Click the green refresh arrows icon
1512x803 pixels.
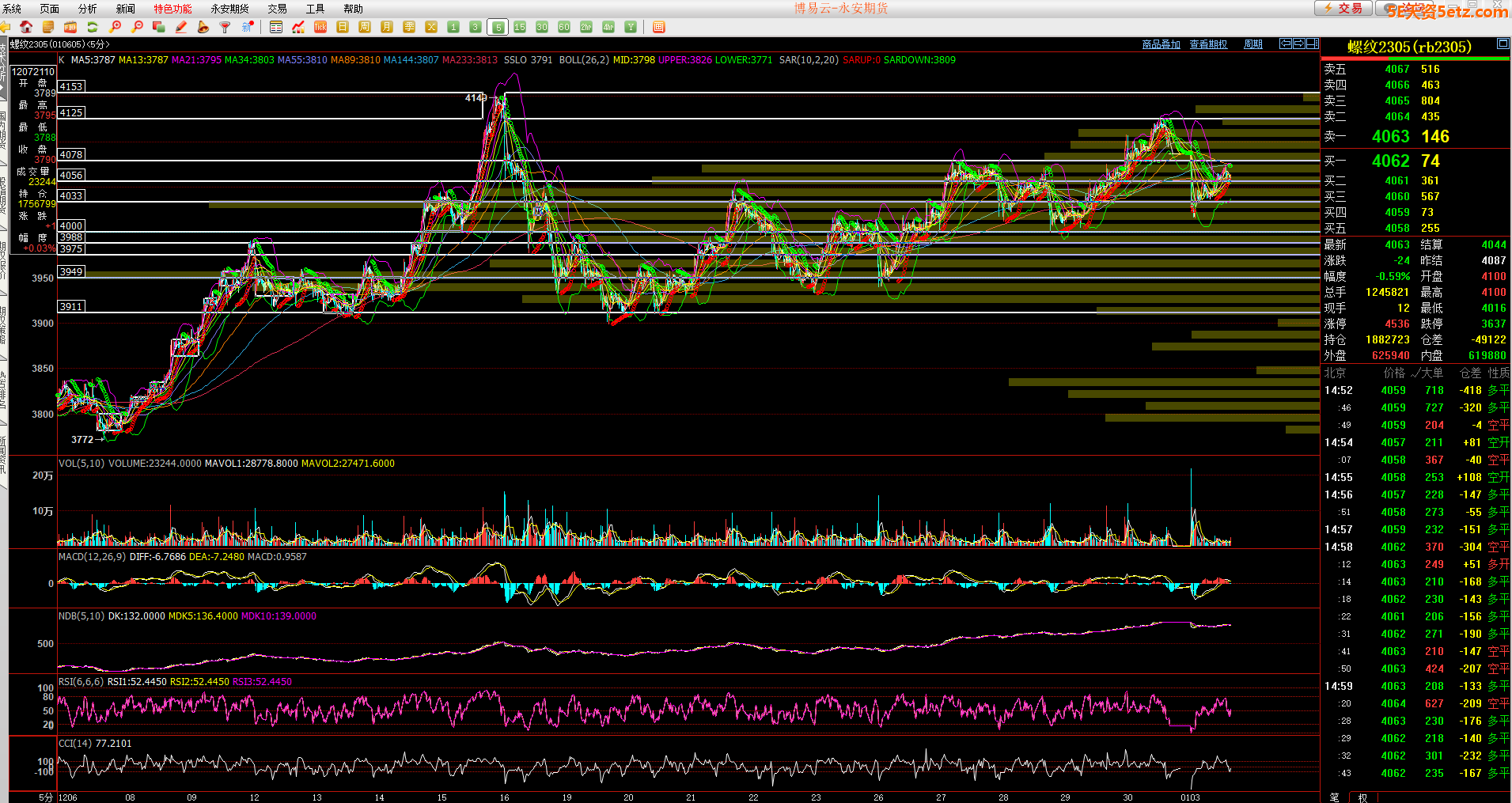93,27
